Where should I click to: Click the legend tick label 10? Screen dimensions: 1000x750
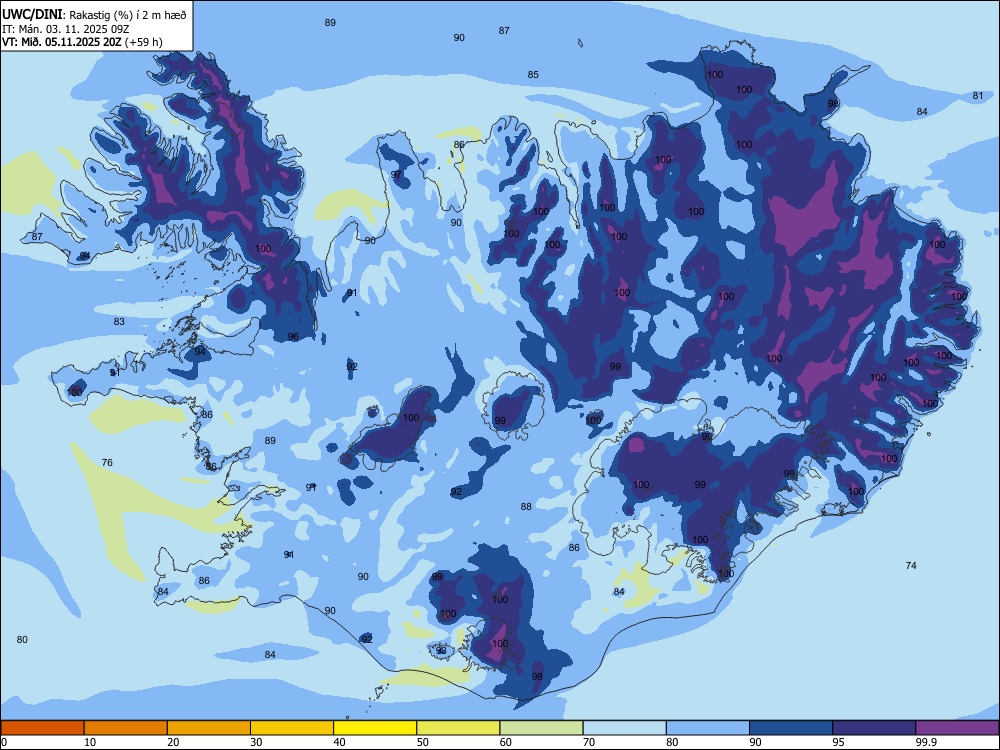coord(90,742)
